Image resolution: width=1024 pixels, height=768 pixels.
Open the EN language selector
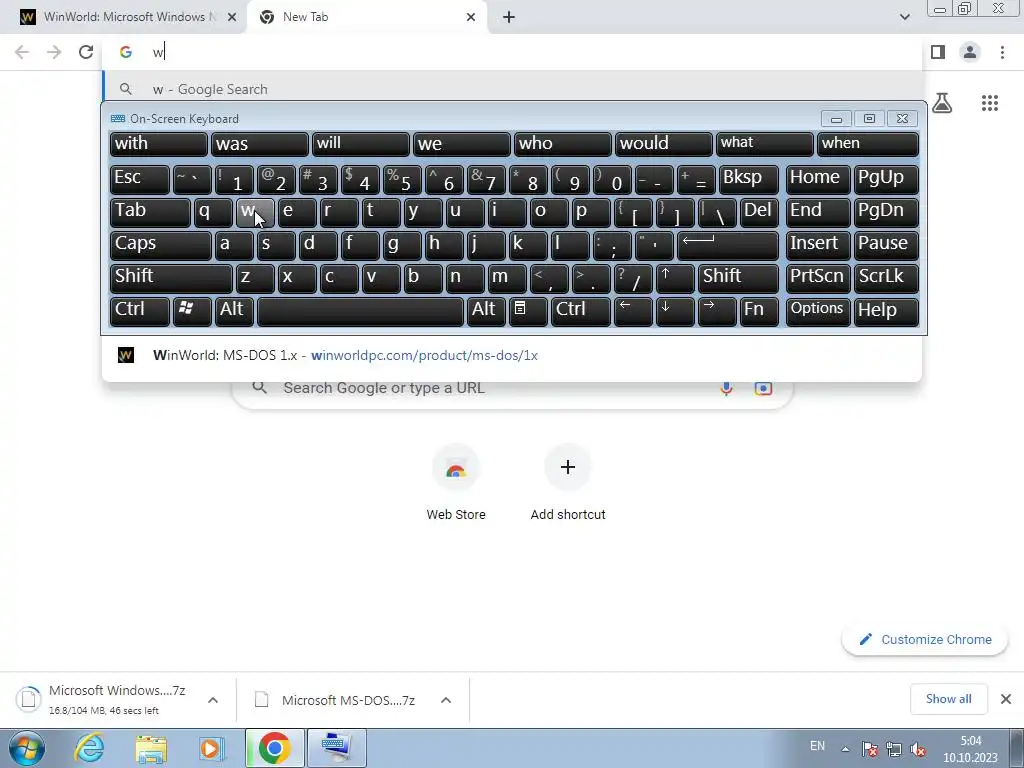click(817, 746)
